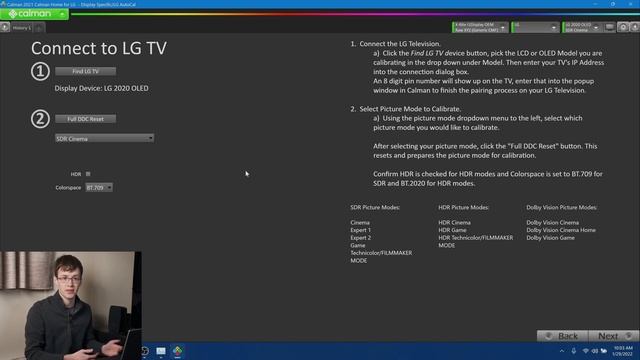Click 'Dolby Vision Picture Modes:' heading

[562, 207]
